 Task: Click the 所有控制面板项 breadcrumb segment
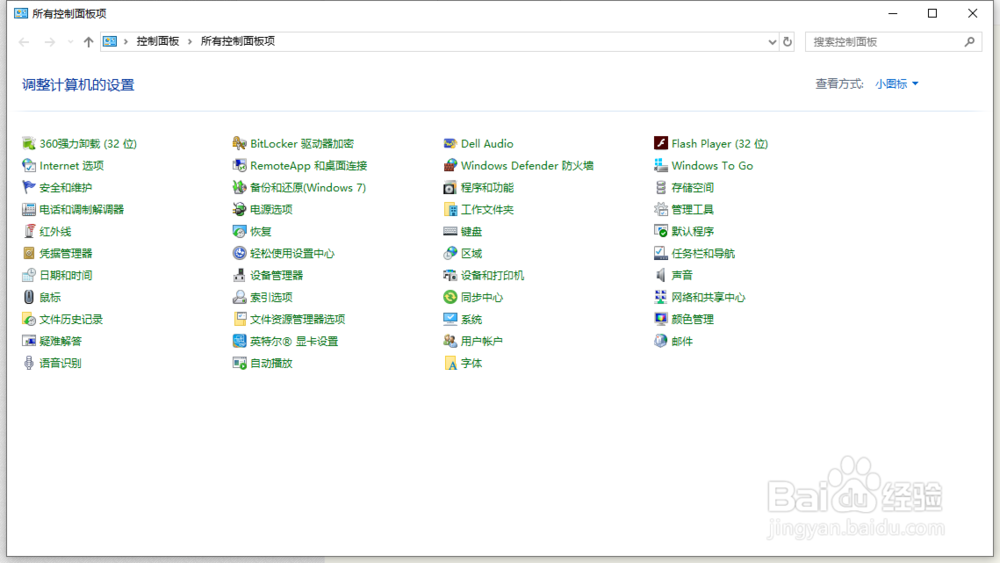click(x=237, y=41)
